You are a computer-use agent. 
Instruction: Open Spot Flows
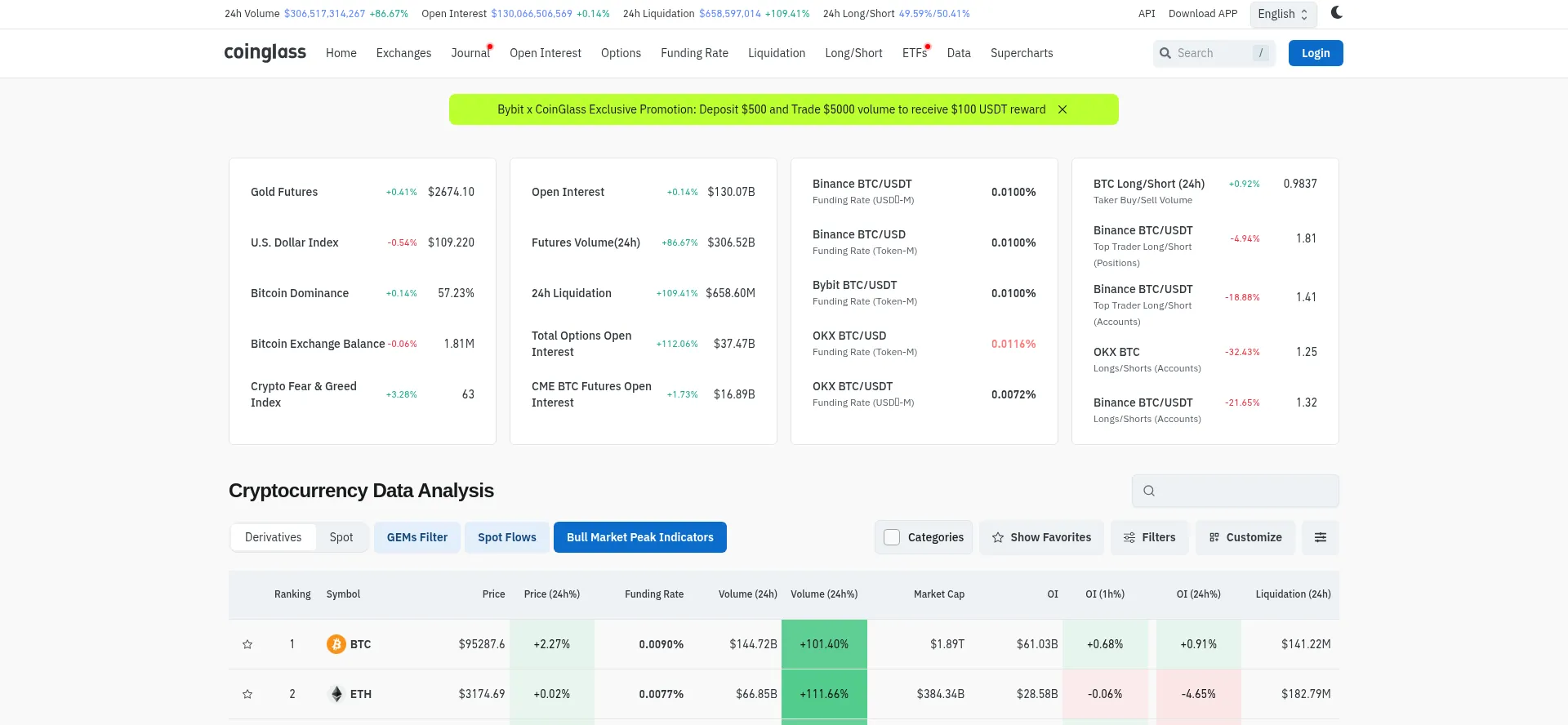pyautogui.click(x=507, y=537)
